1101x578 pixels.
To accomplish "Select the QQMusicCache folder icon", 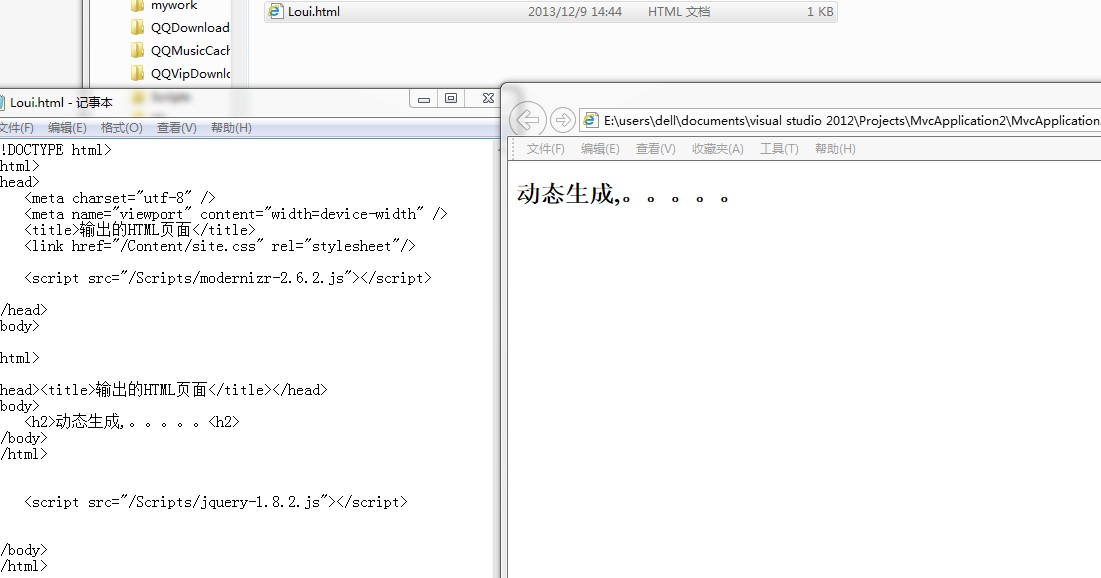I will 138,51.
